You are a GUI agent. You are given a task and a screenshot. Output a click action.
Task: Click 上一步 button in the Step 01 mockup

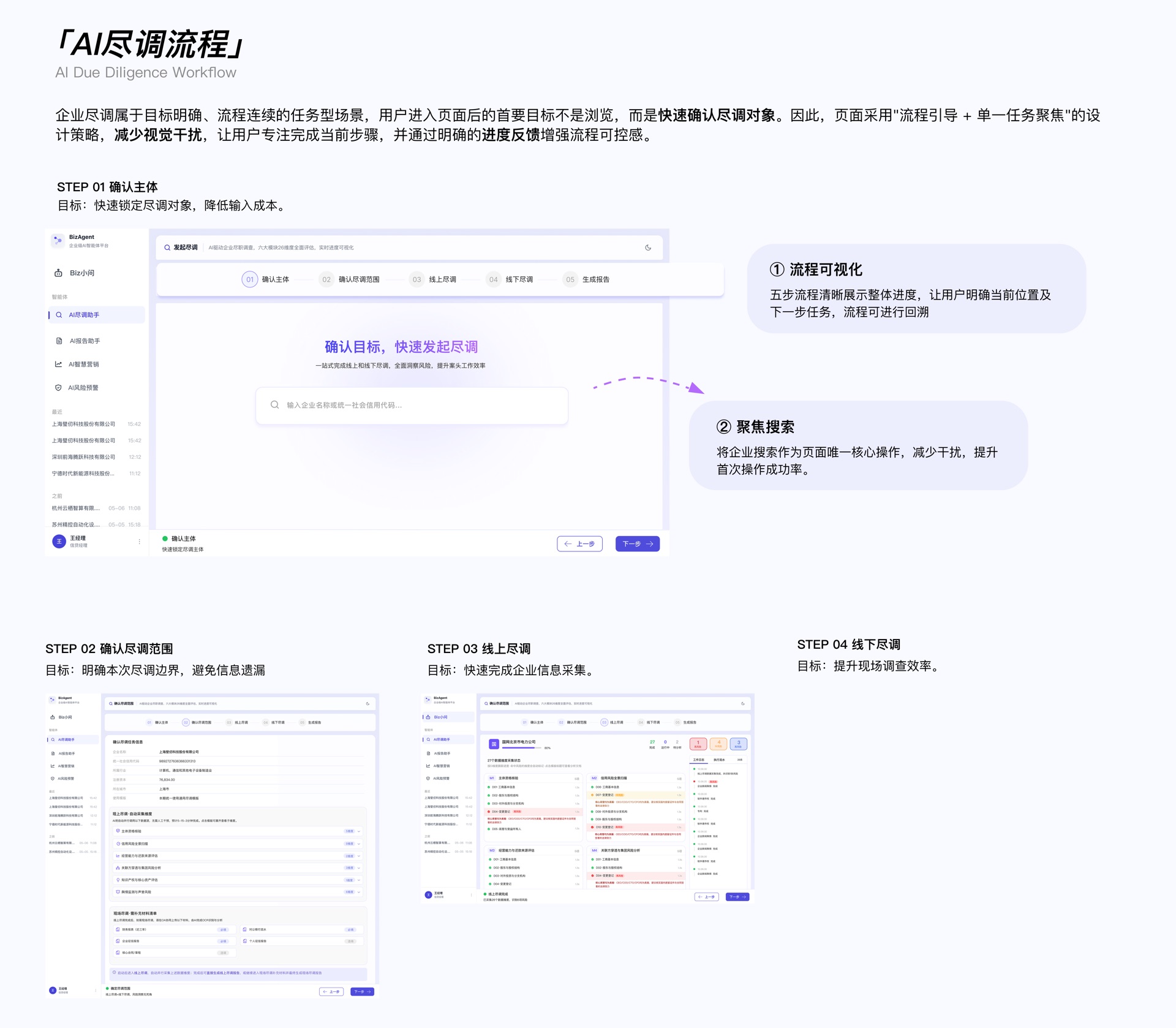point(579,544)
